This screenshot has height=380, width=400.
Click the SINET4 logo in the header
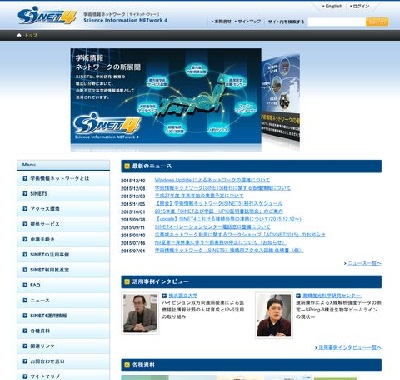pyautogui.click(x=47, y=16)
